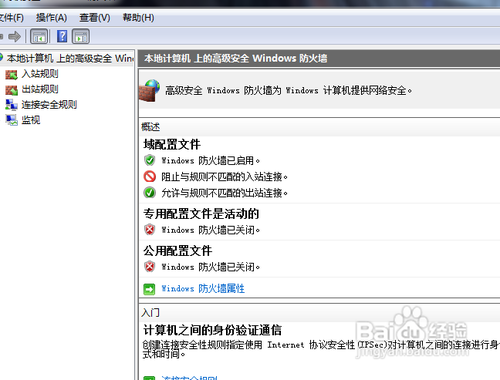Click the 公用配置文件 heading

tap(178, 251)
